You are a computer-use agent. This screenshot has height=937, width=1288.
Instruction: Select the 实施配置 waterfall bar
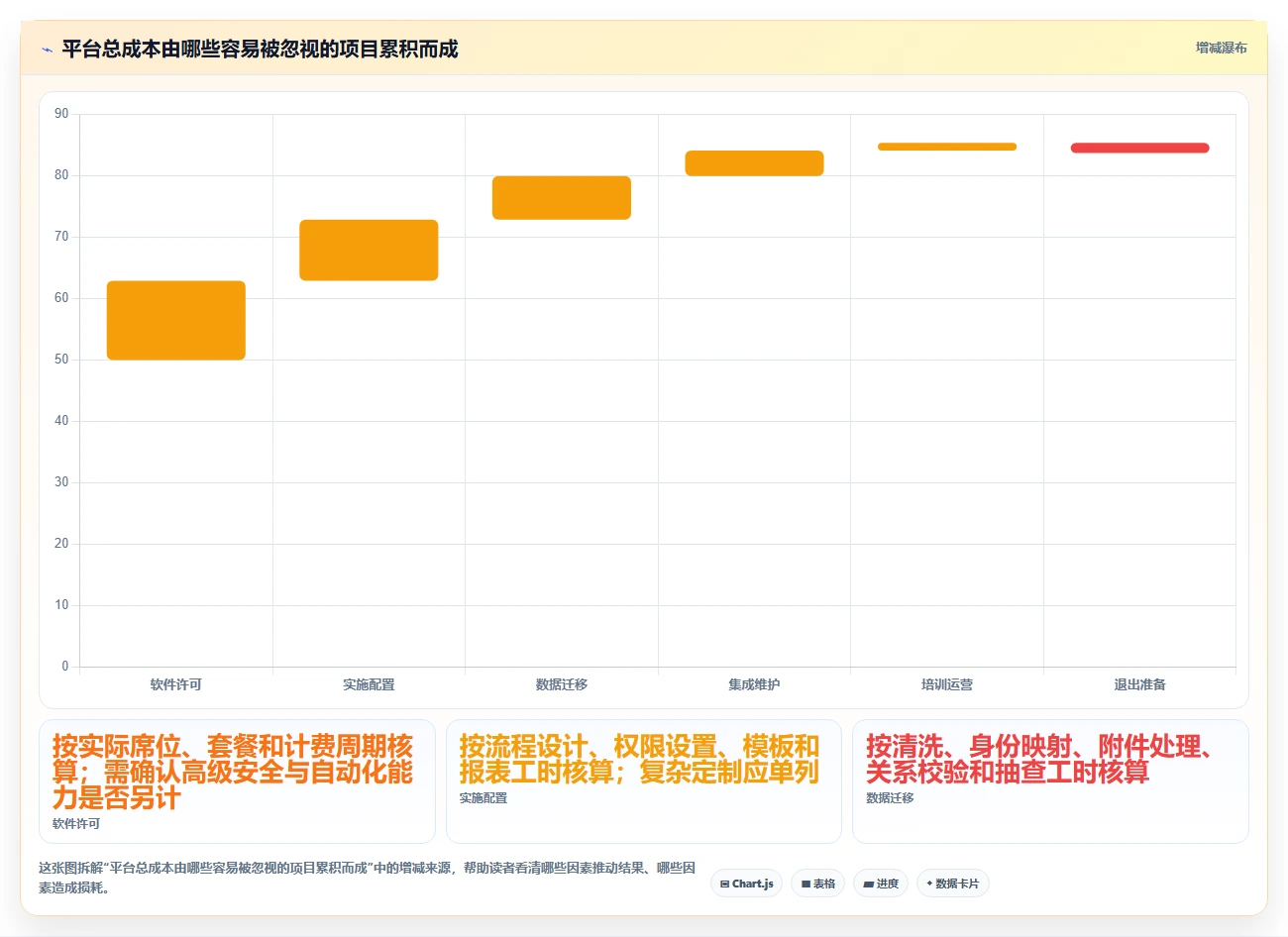(x=369, y=250)
